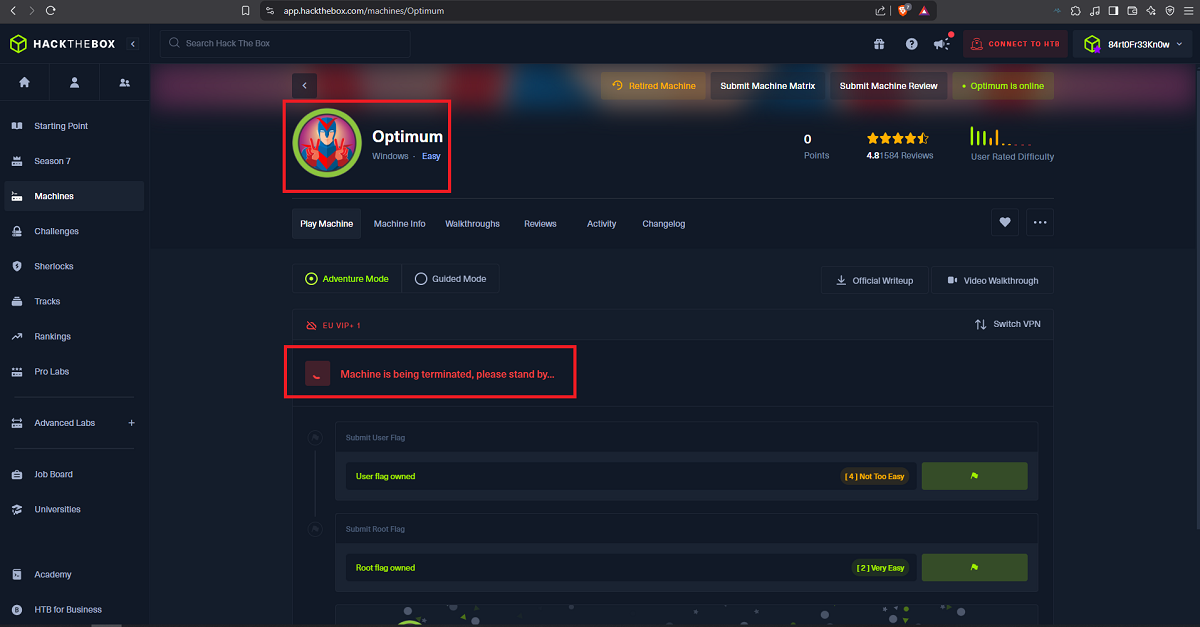Image resolution: width=1200 pixels, height=627 pixels.
Task: Select Guided Mode
Action: (x=450, y=279)
